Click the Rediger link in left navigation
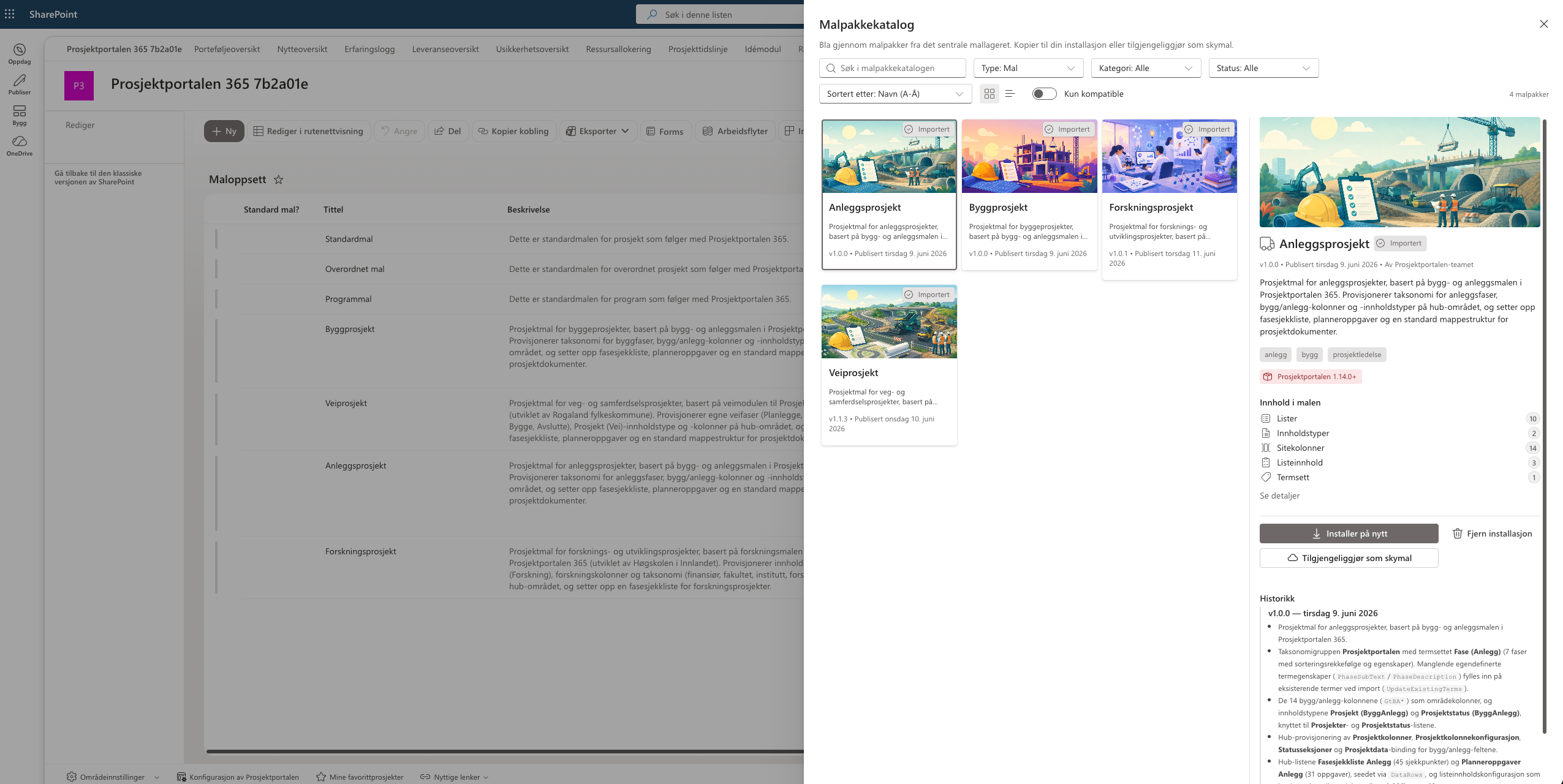 point(80,125)
